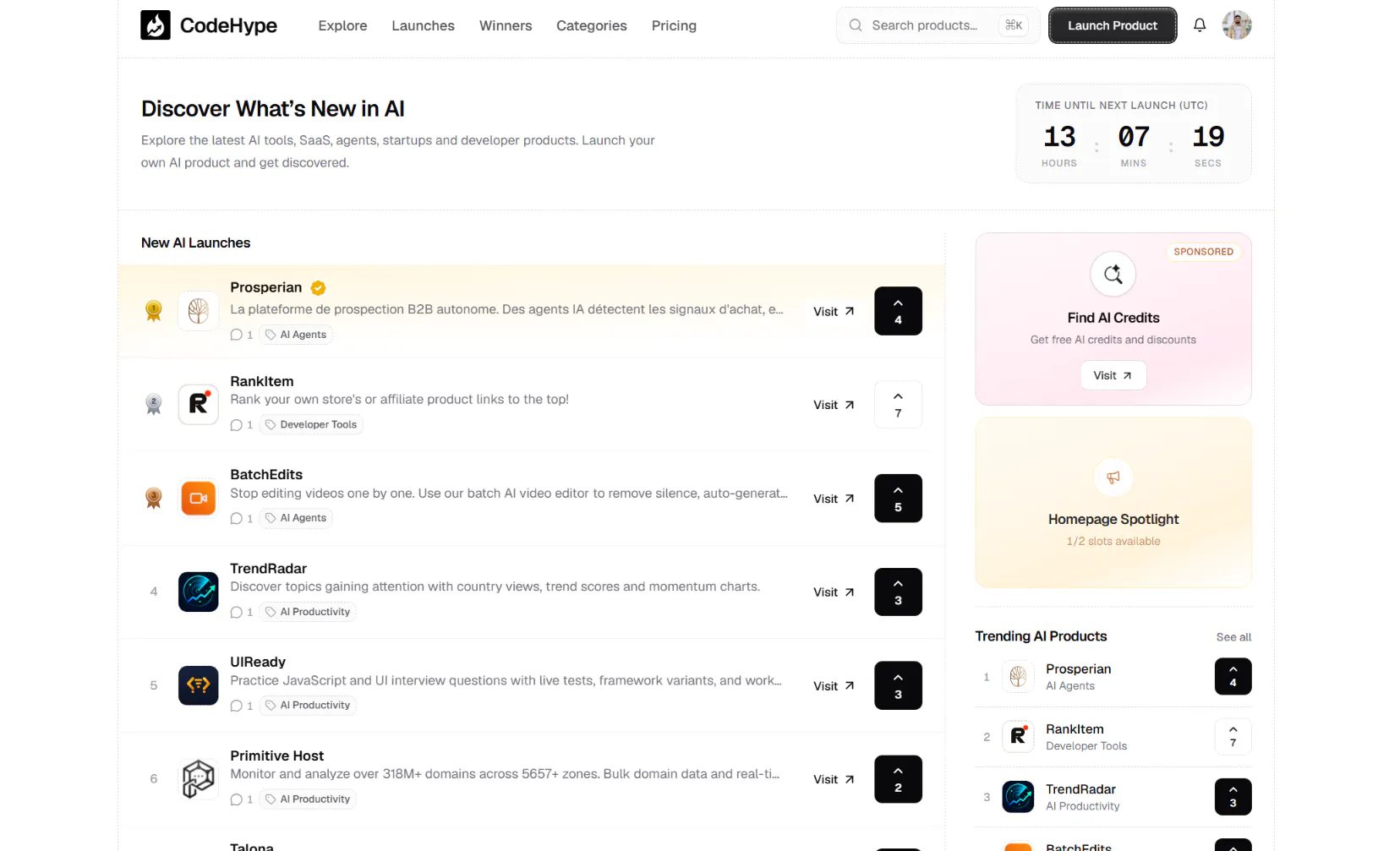This screenshot has height=851, width=1400.
Task: Click the bronze medal icon beside BatchEdits
Action: coord(154,499)
